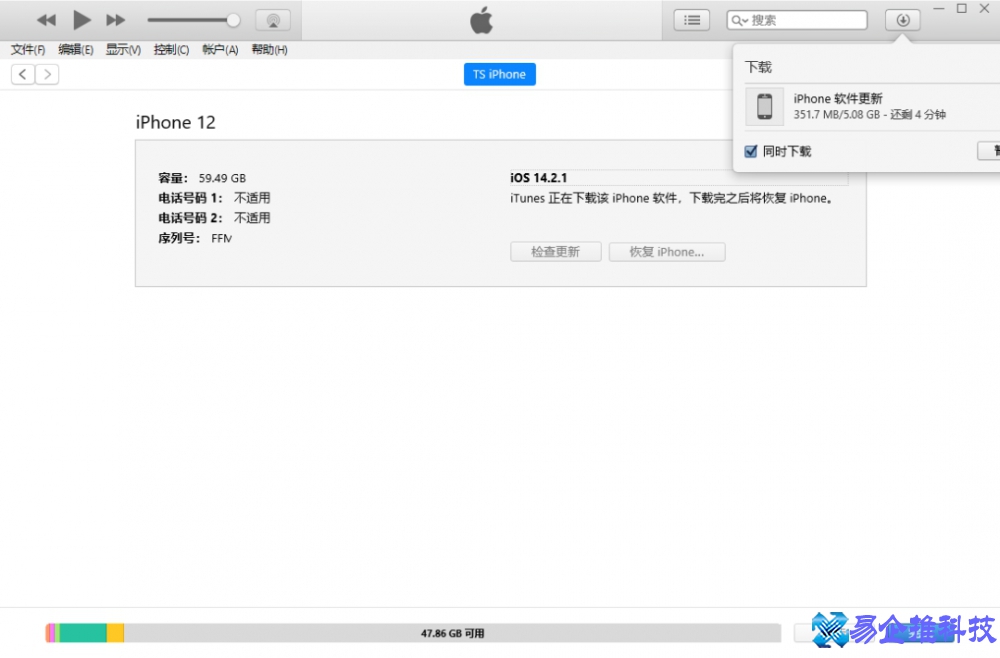Click the rewind playback icon
1000x658 pixels.
pos(46,18)
